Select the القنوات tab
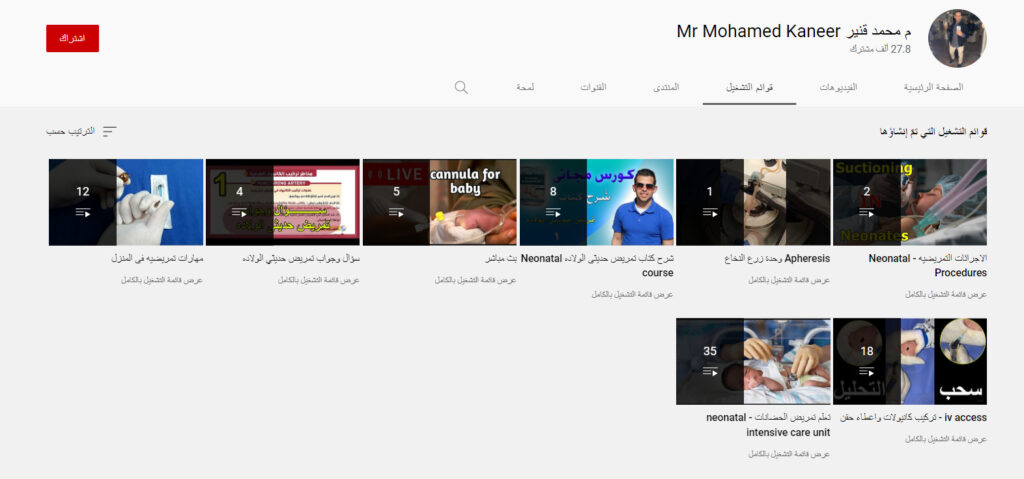Viewport: 1024px width, 479px height. pyautogui.click(x=593, y=88)
